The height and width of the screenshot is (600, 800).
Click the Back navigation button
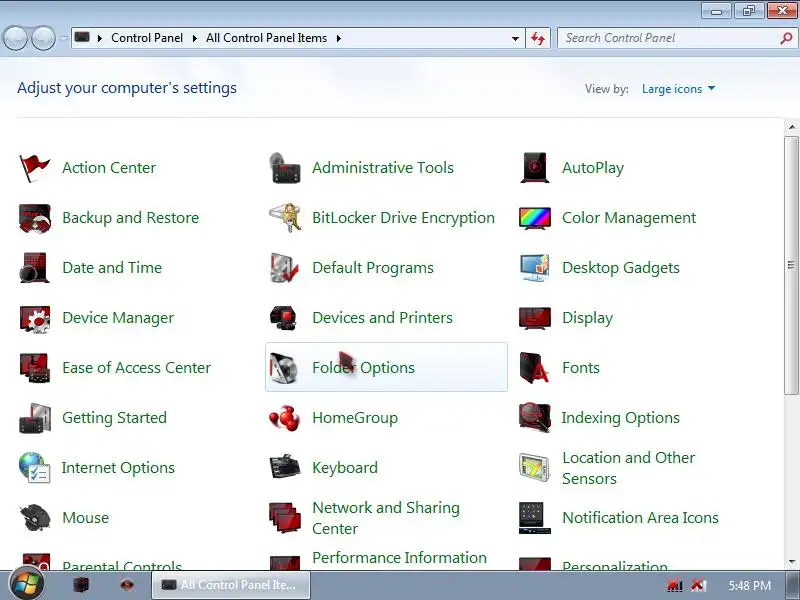[x=16, y=38]
